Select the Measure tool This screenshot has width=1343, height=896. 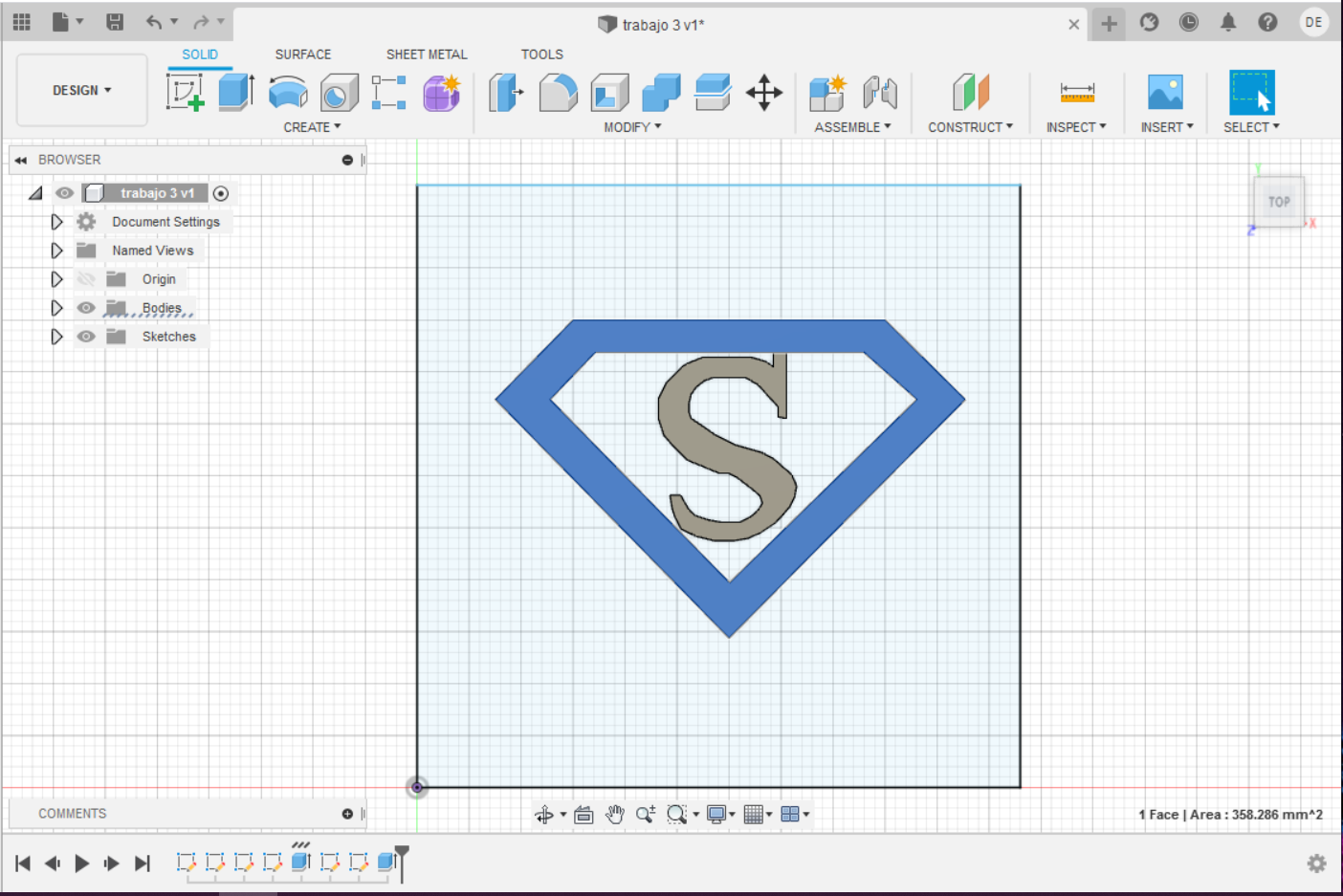pyautogui.click(x=1077, y=93)
